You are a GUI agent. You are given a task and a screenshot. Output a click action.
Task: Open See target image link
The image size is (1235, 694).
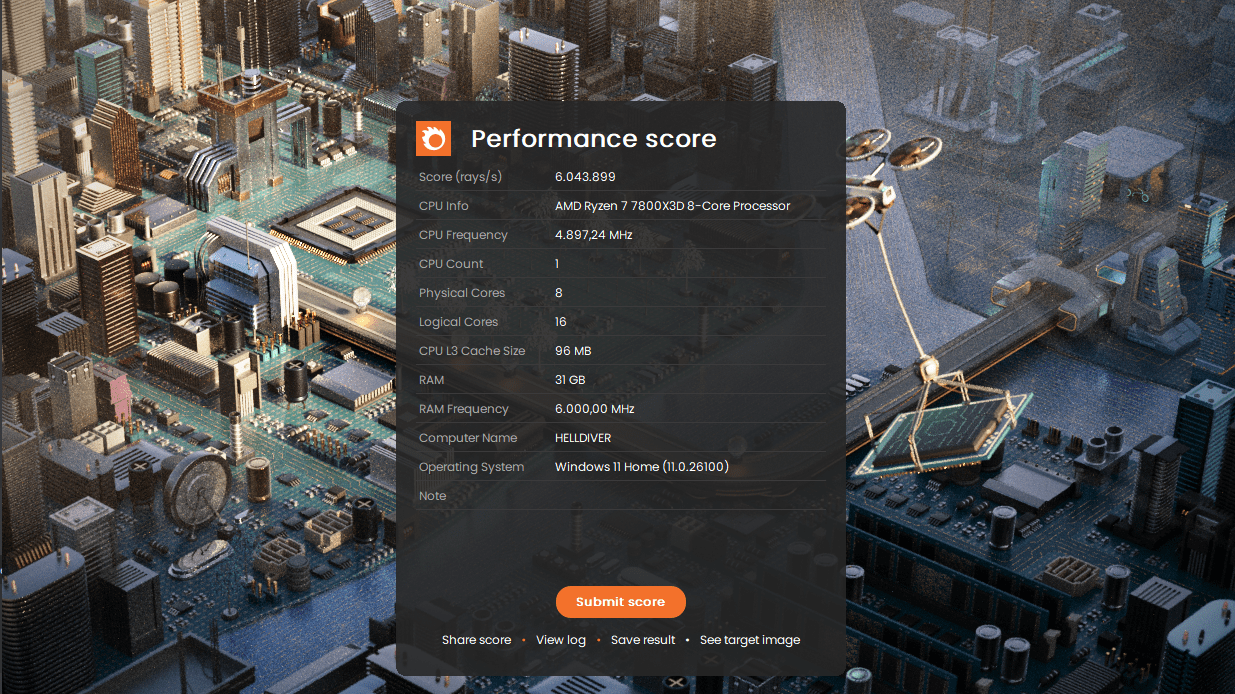coord(750,640)
